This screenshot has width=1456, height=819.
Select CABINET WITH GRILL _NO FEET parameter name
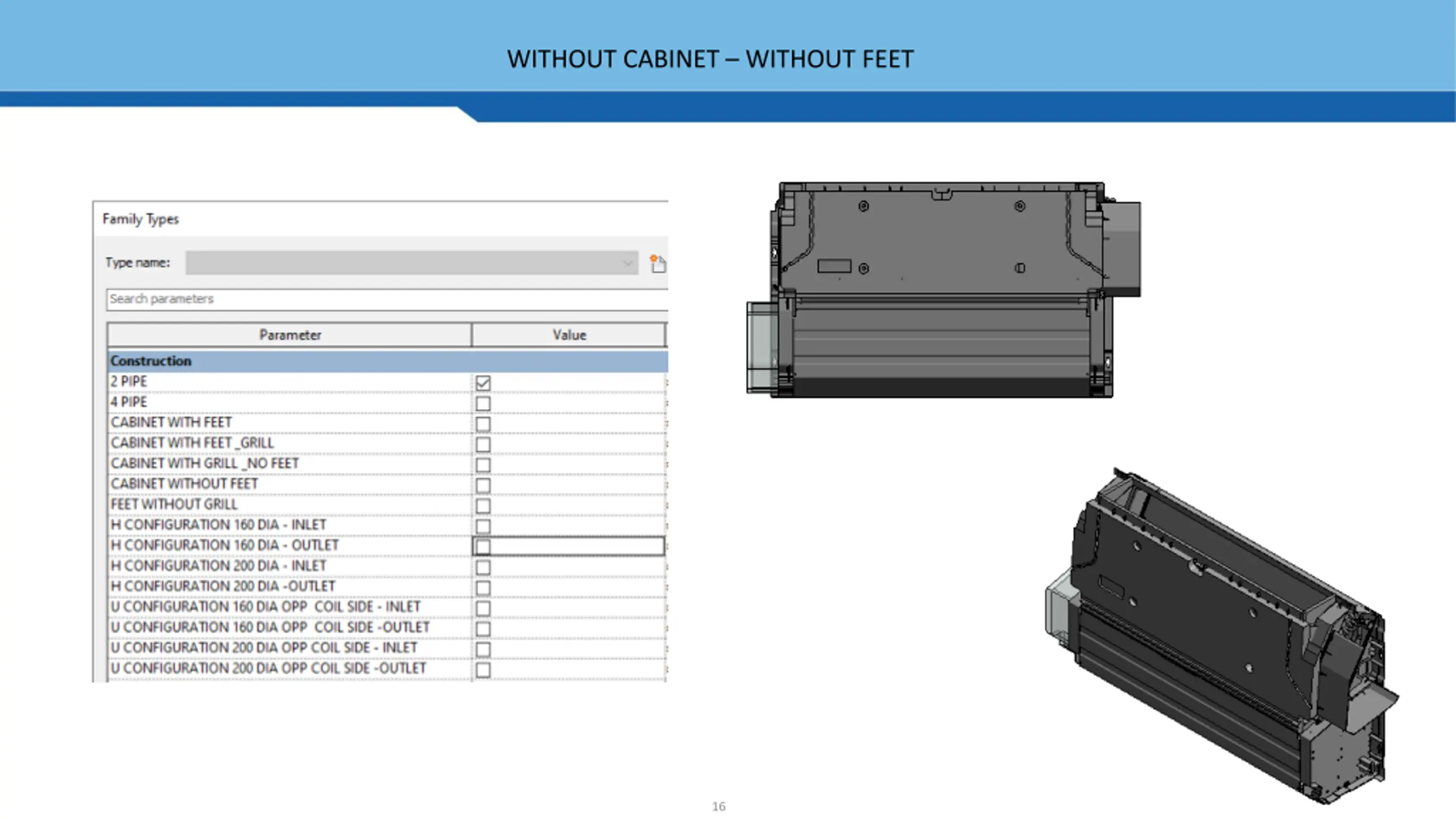[x=205, y=464]
